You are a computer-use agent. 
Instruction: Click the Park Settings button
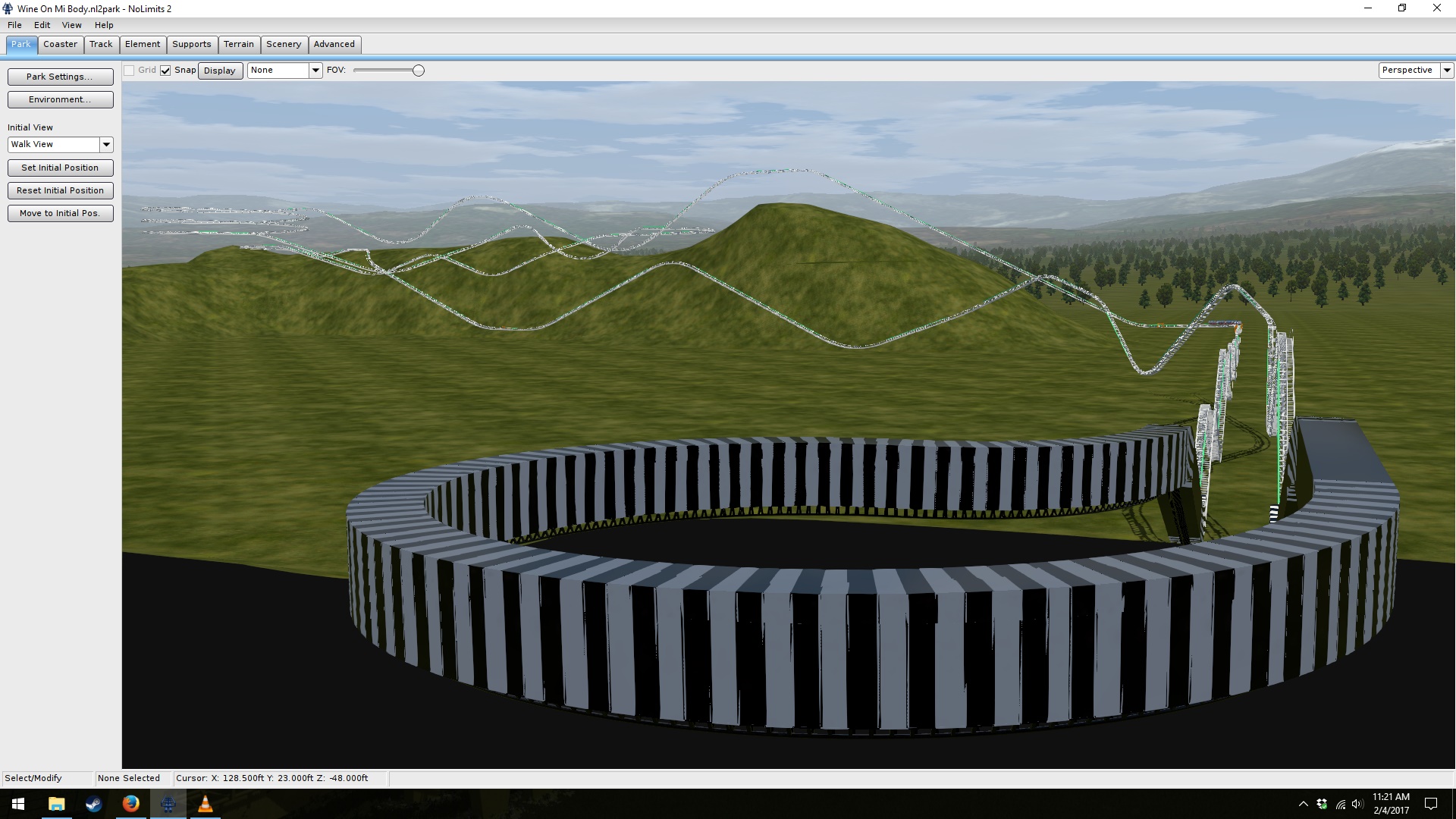point(60,77)
